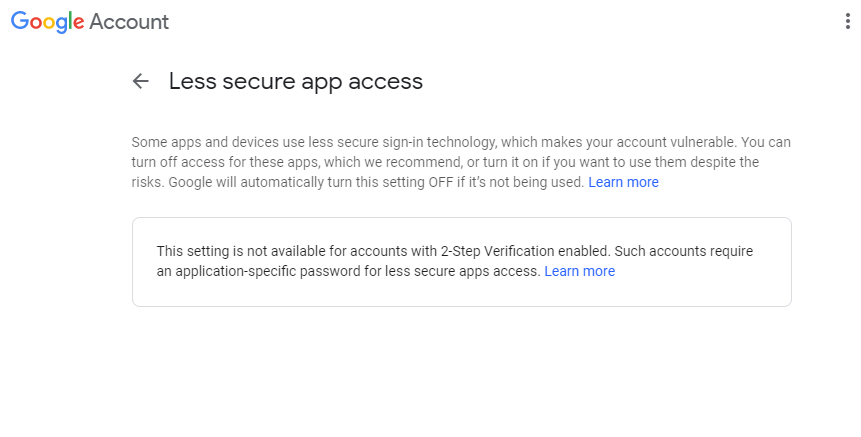
Task: Go back using the left arrow icon
Action: coord(141,82)
